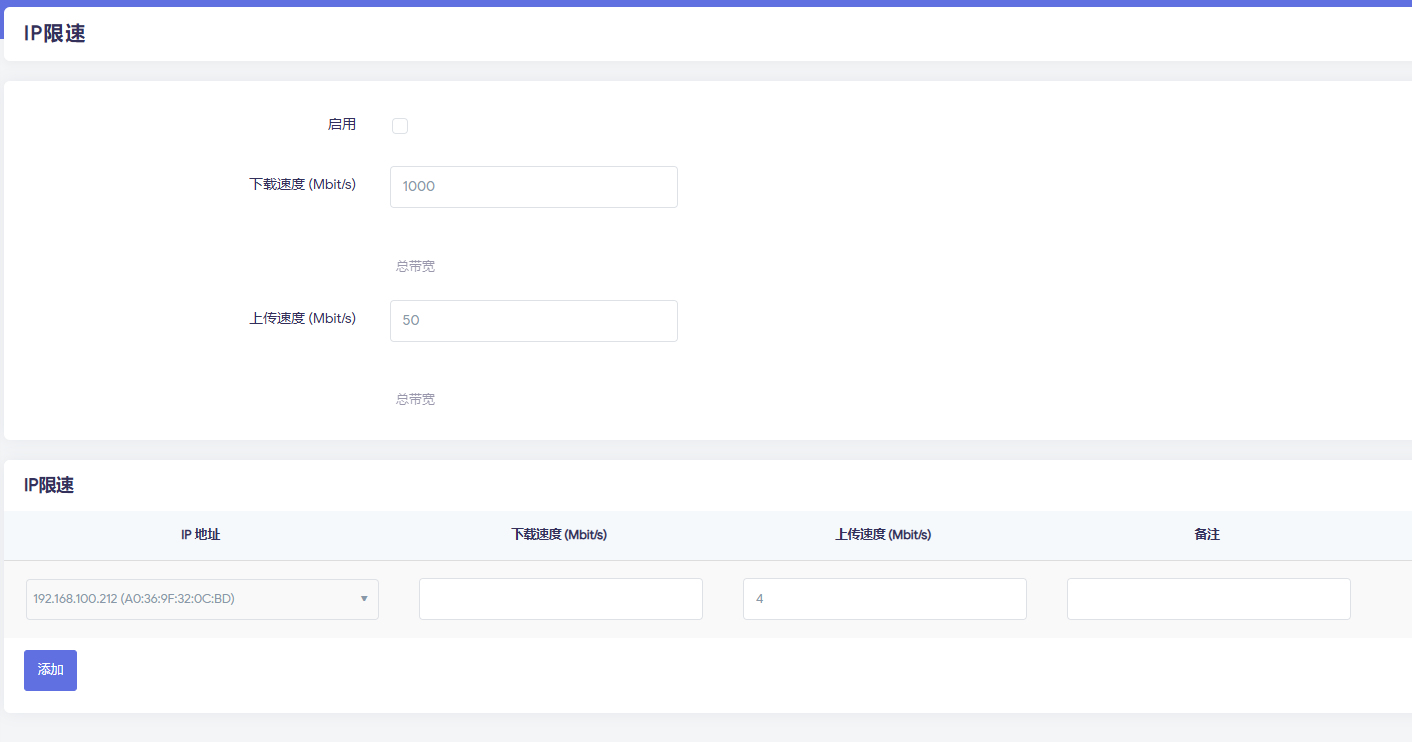Click the IP限速 page title at top
Image resolution: width=1412 pixels, height=742 pixels.
click(x=55, y=34)
